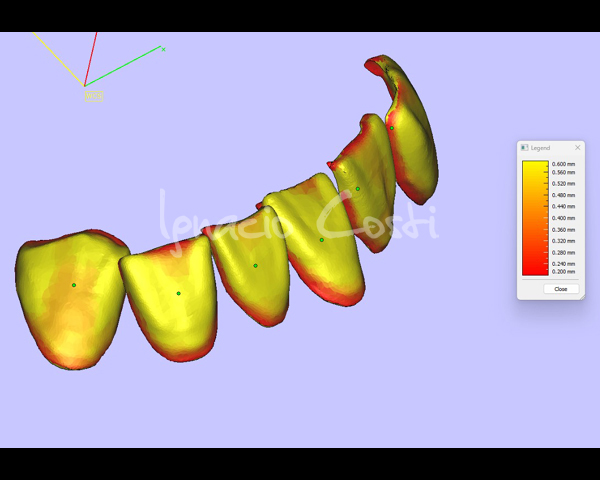Click the 0.400 mm legend label

[563, 218]
